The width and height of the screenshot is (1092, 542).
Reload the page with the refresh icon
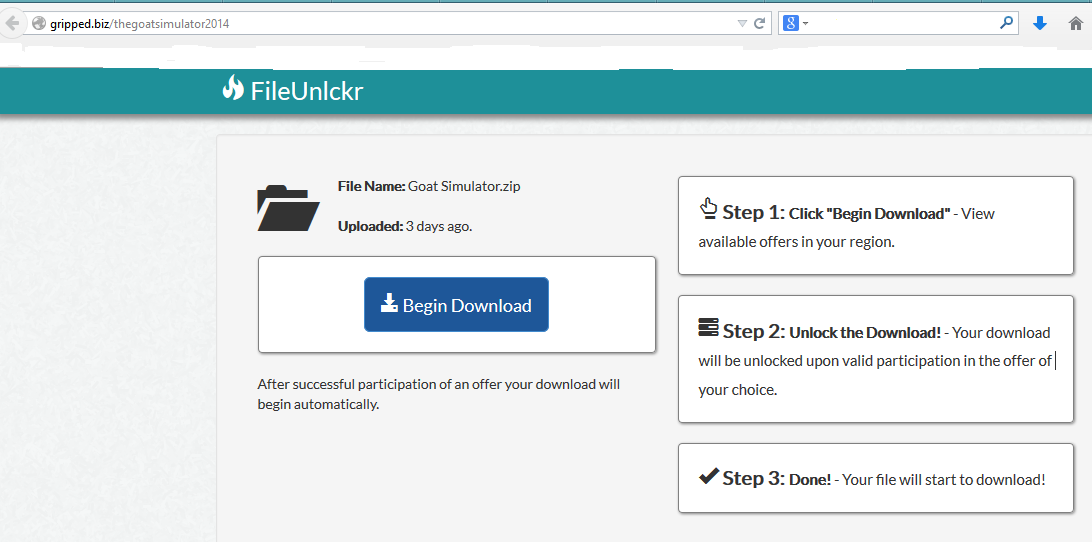pyautogui.click(x=760, y=23)
